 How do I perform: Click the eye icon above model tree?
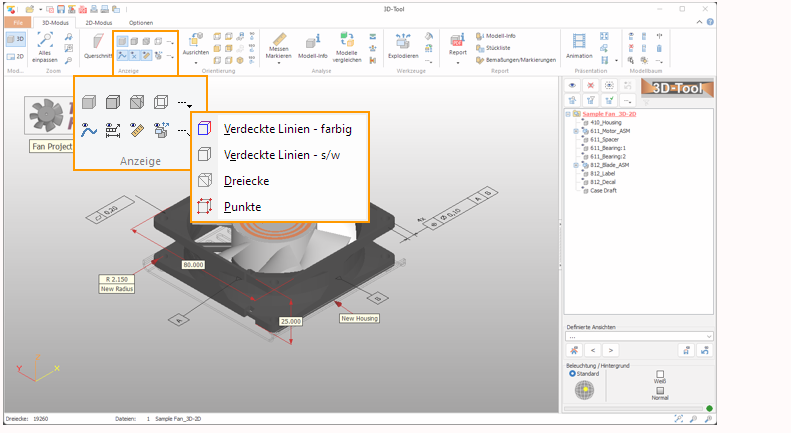pyautogui.click(x=573, y=86)
